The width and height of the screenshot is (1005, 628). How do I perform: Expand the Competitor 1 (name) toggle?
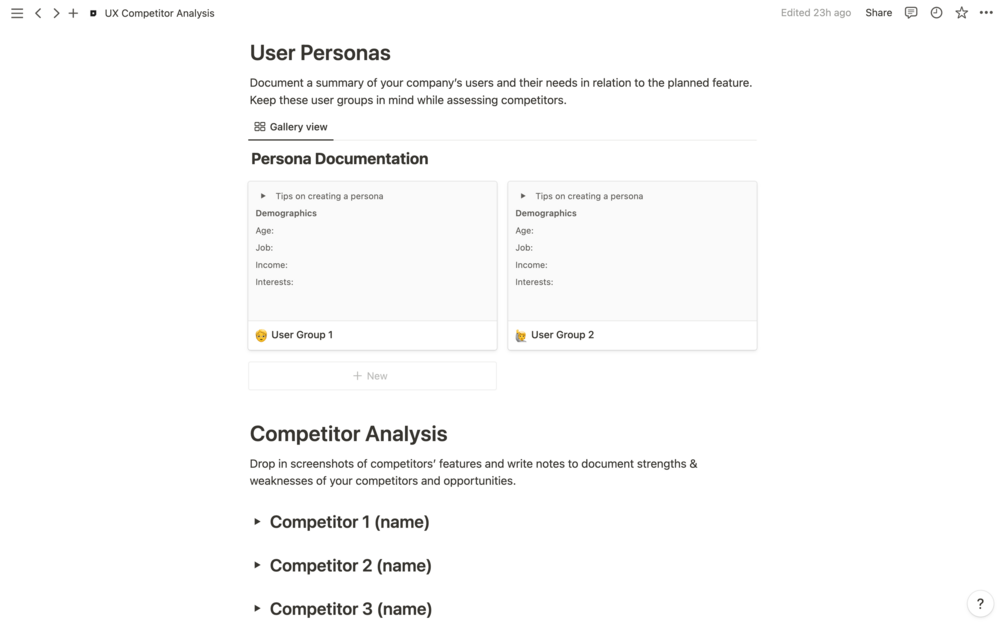[x=257, y=522]
